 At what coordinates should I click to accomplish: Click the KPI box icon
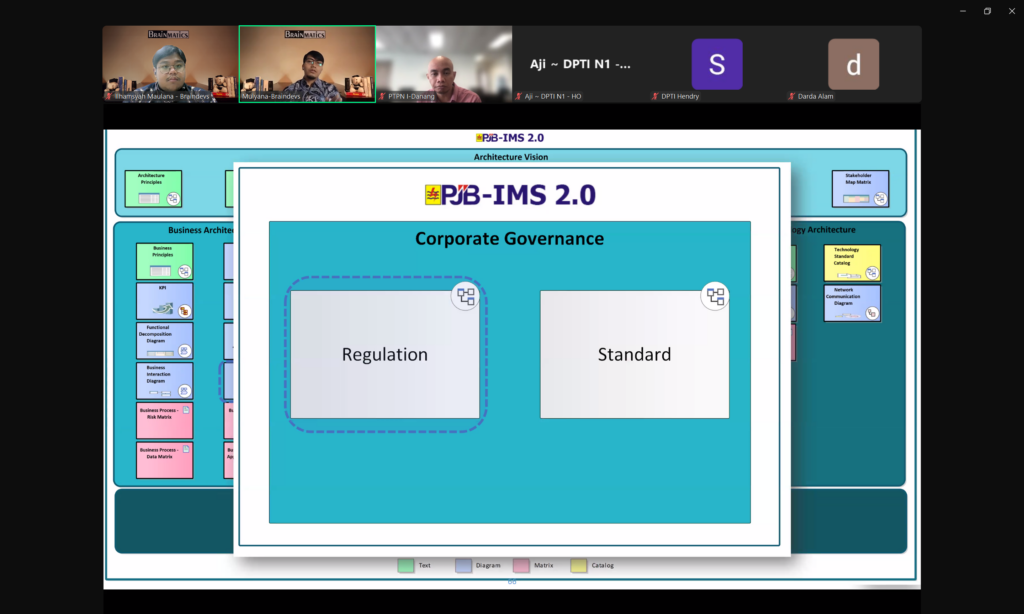tap(184, 311)
